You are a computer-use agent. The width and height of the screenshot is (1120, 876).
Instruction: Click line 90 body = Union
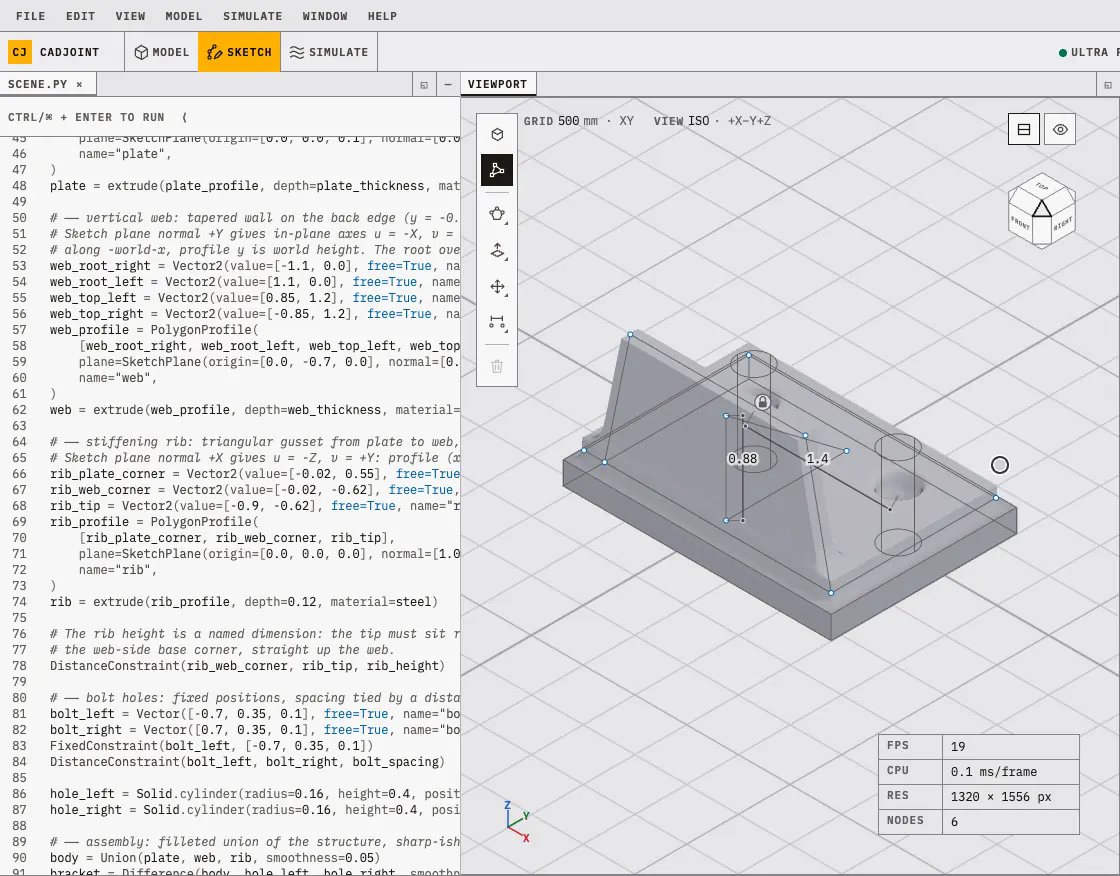[215, 858]
